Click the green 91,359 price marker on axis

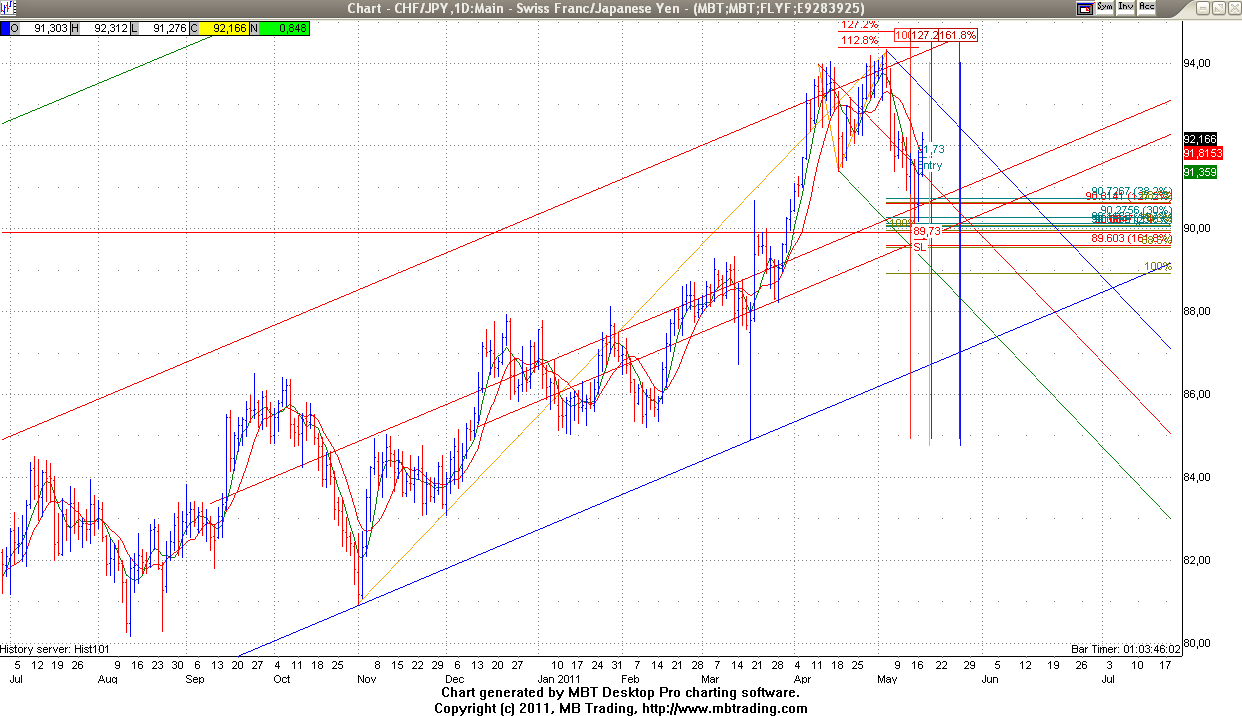point(1200,172)
